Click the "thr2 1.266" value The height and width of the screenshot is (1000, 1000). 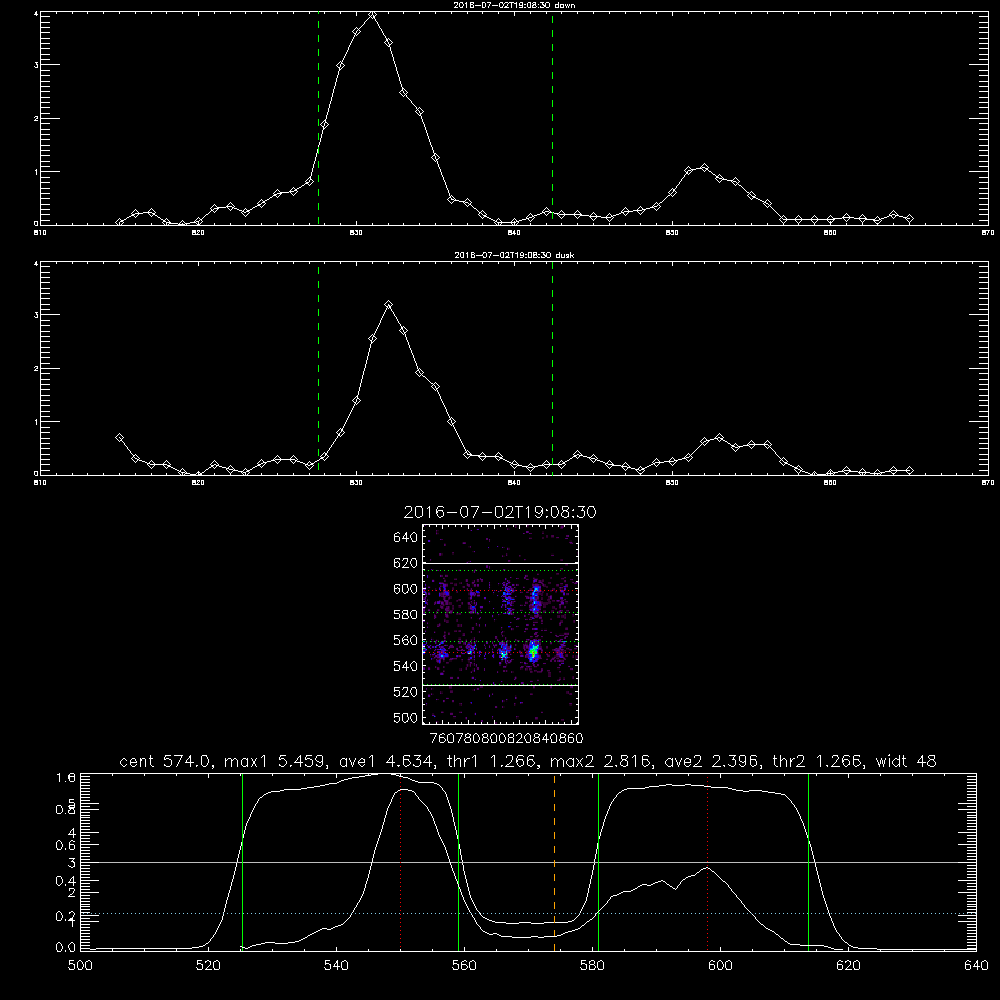coord(819,761)
